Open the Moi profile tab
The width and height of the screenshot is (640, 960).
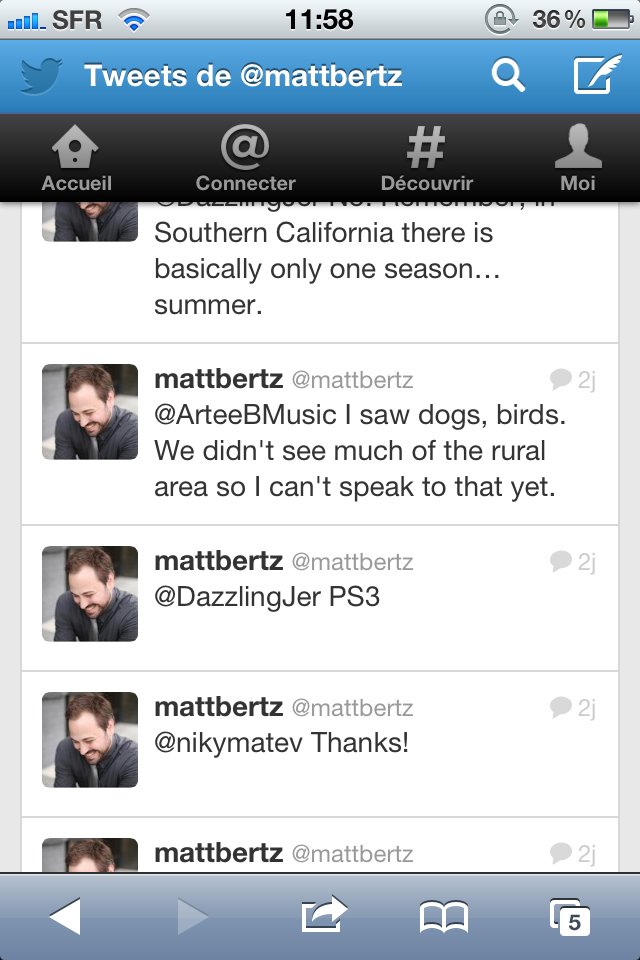[x=578, y=159]
